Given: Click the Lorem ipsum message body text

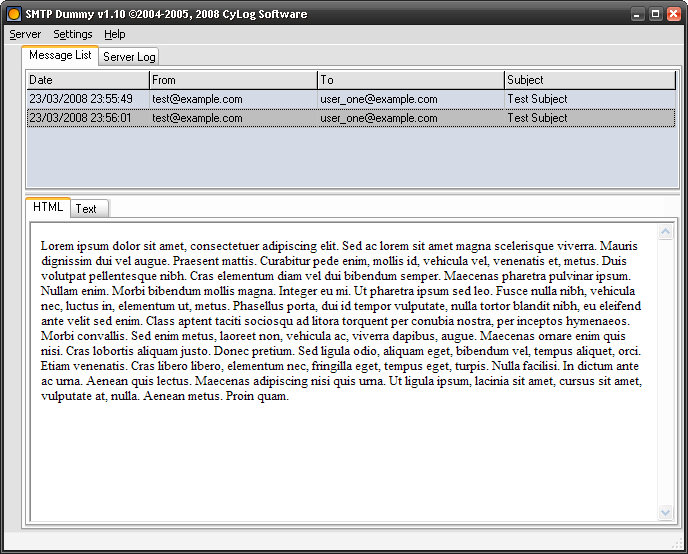Looking at the screenshot, I should coord(341,321).
